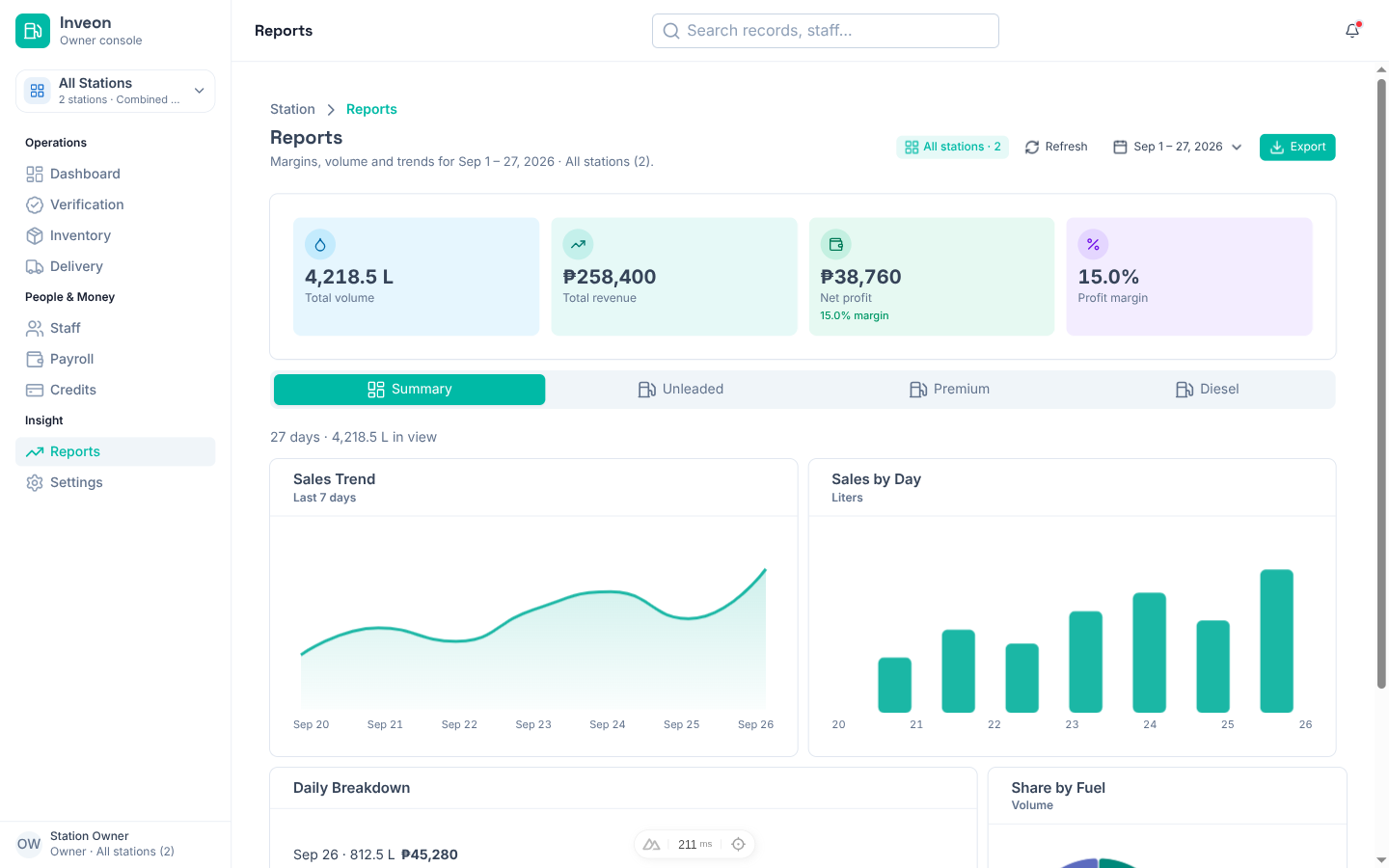
Task: Click the Staff people icon
Action: [35, 328]
